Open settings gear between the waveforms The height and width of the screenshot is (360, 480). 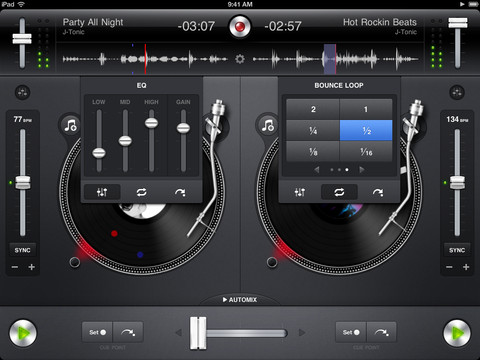pos(240,59)
